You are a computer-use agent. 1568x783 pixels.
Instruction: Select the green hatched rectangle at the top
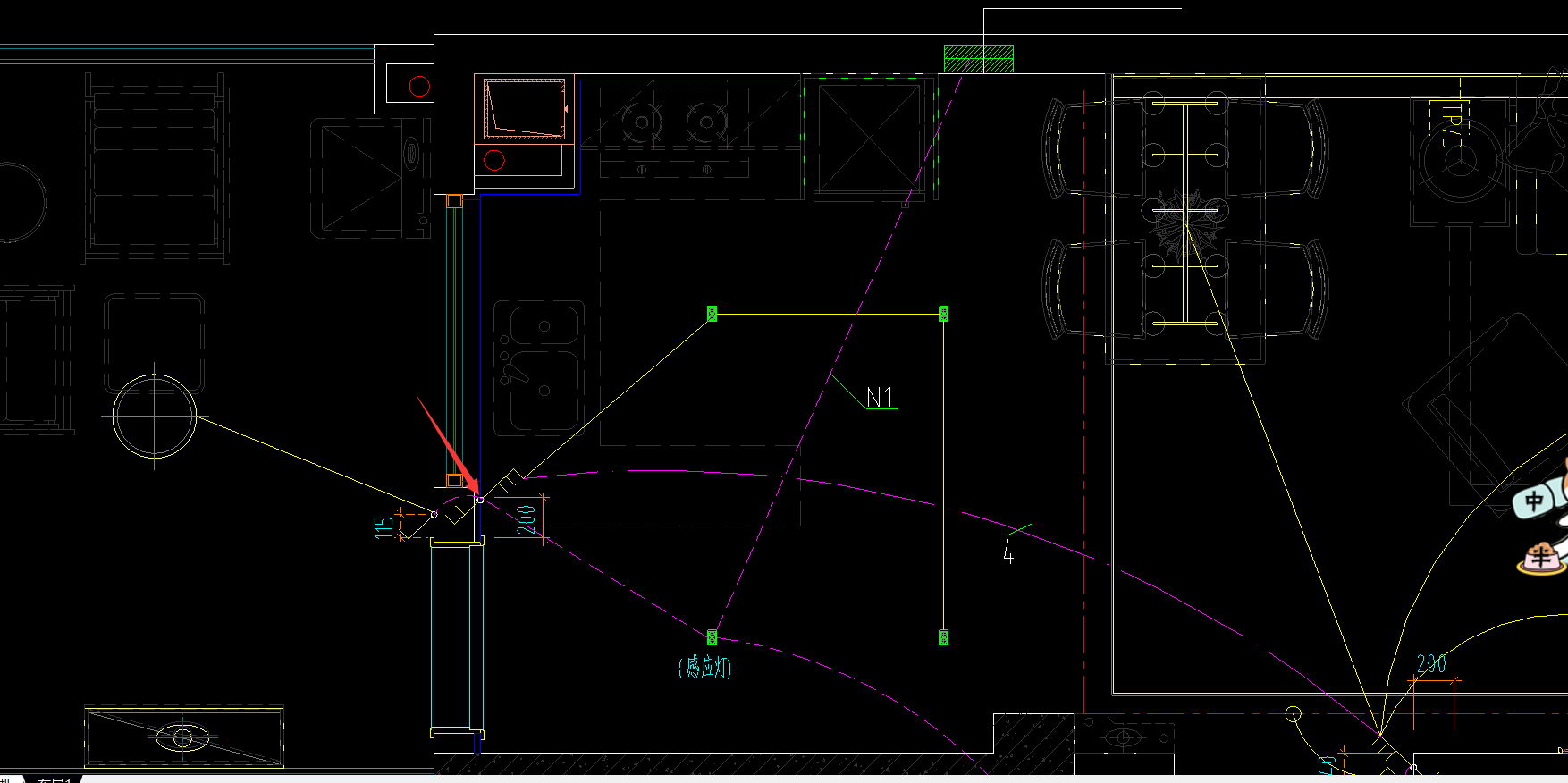coord(979,58)
